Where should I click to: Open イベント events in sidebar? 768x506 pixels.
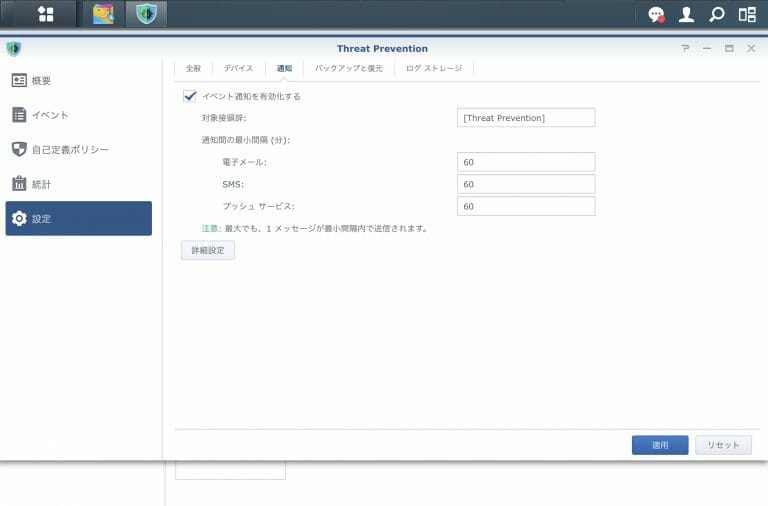click(x=78, y=115)
